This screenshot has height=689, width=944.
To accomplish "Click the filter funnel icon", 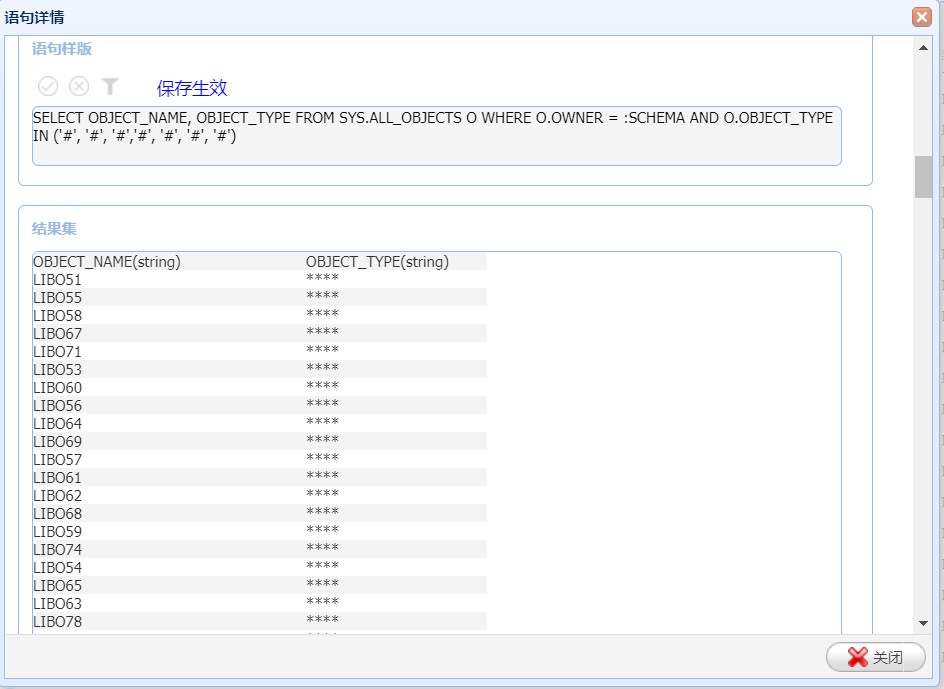I will 110,87.
